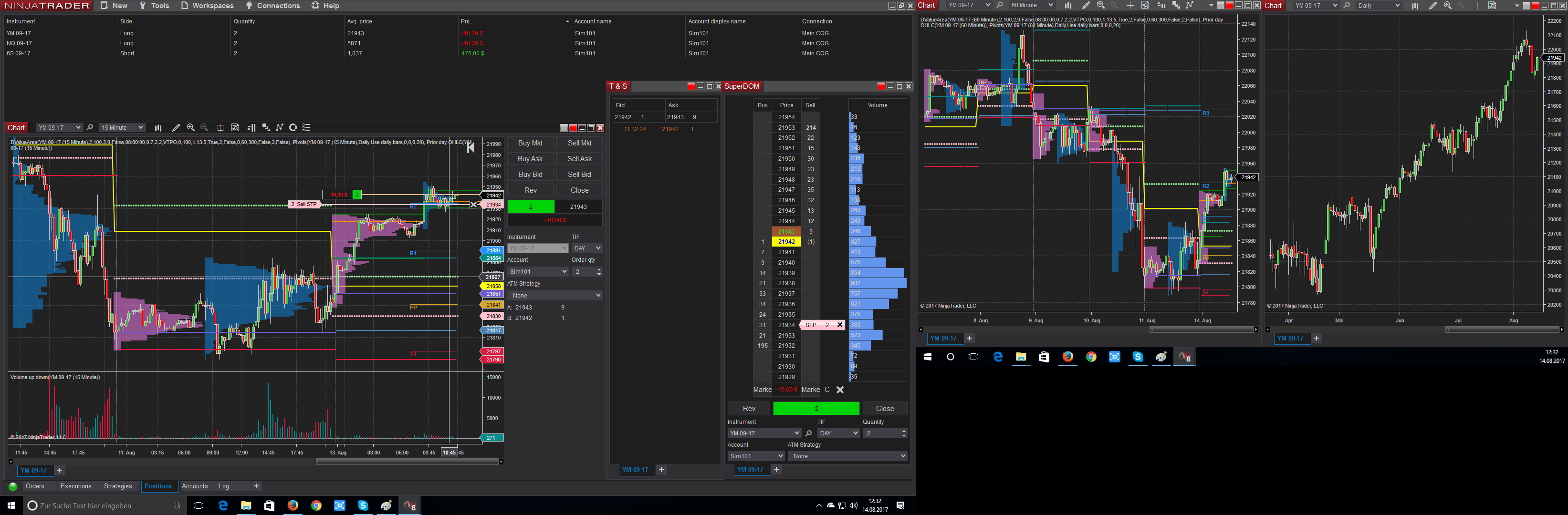Click Buy Mkt in Chart Trader
This screenshot has width=1568, height=515.
[x=530, y=143]
